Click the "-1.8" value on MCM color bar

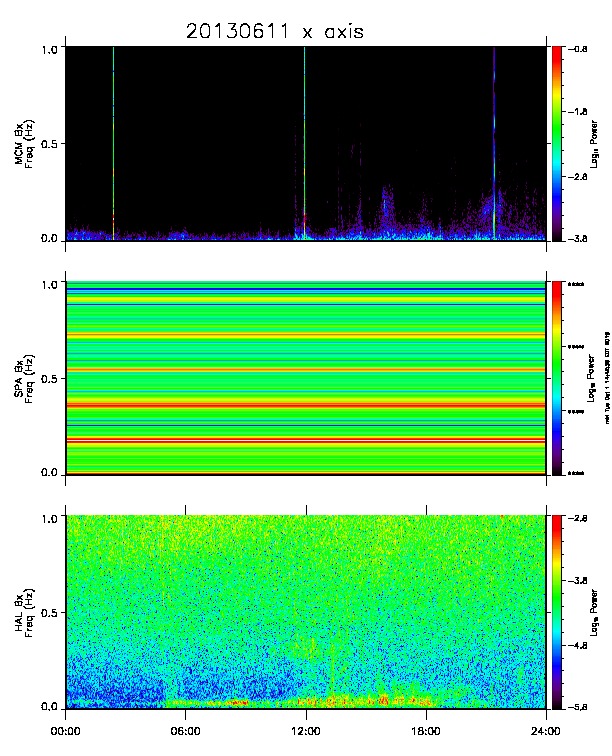point(577,111)
